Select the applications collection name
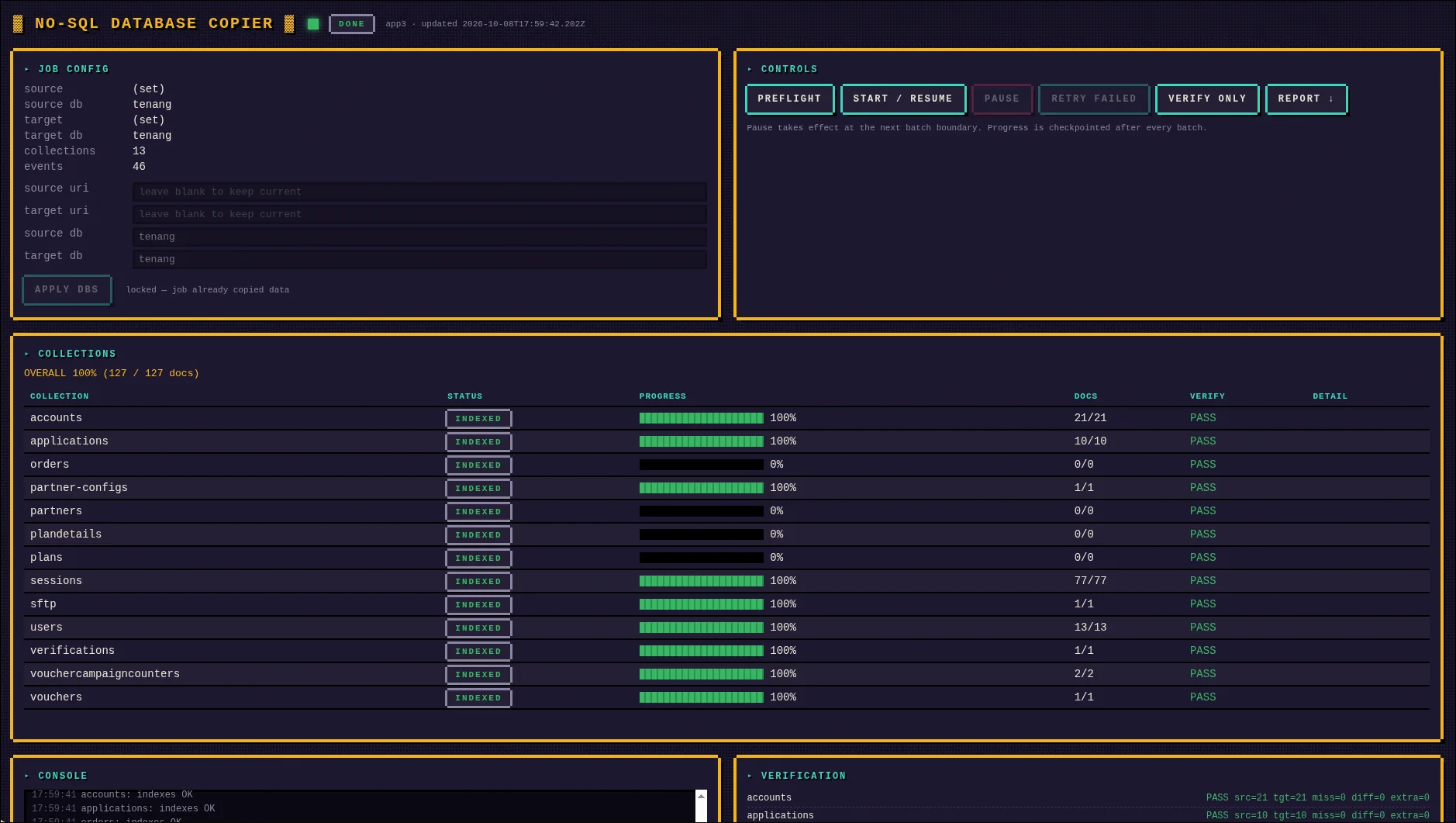 click(x=69, y=441)
